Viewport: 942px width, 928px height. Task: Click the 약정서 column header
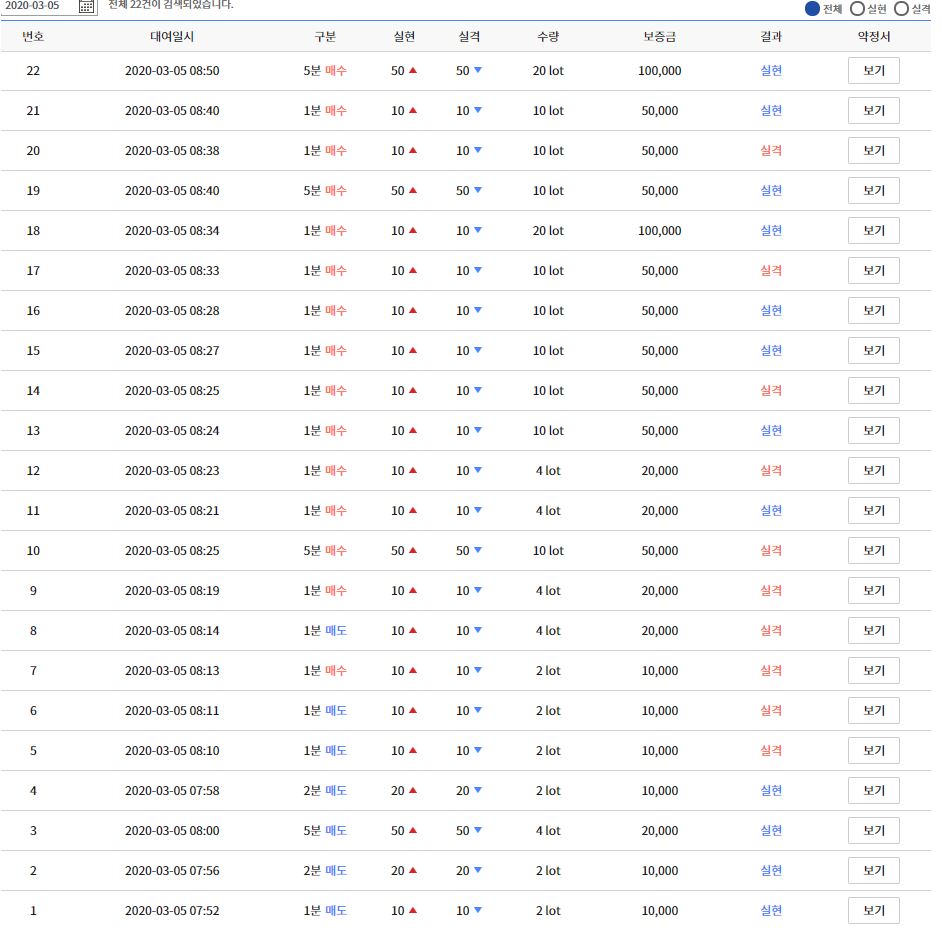[874, 37]
